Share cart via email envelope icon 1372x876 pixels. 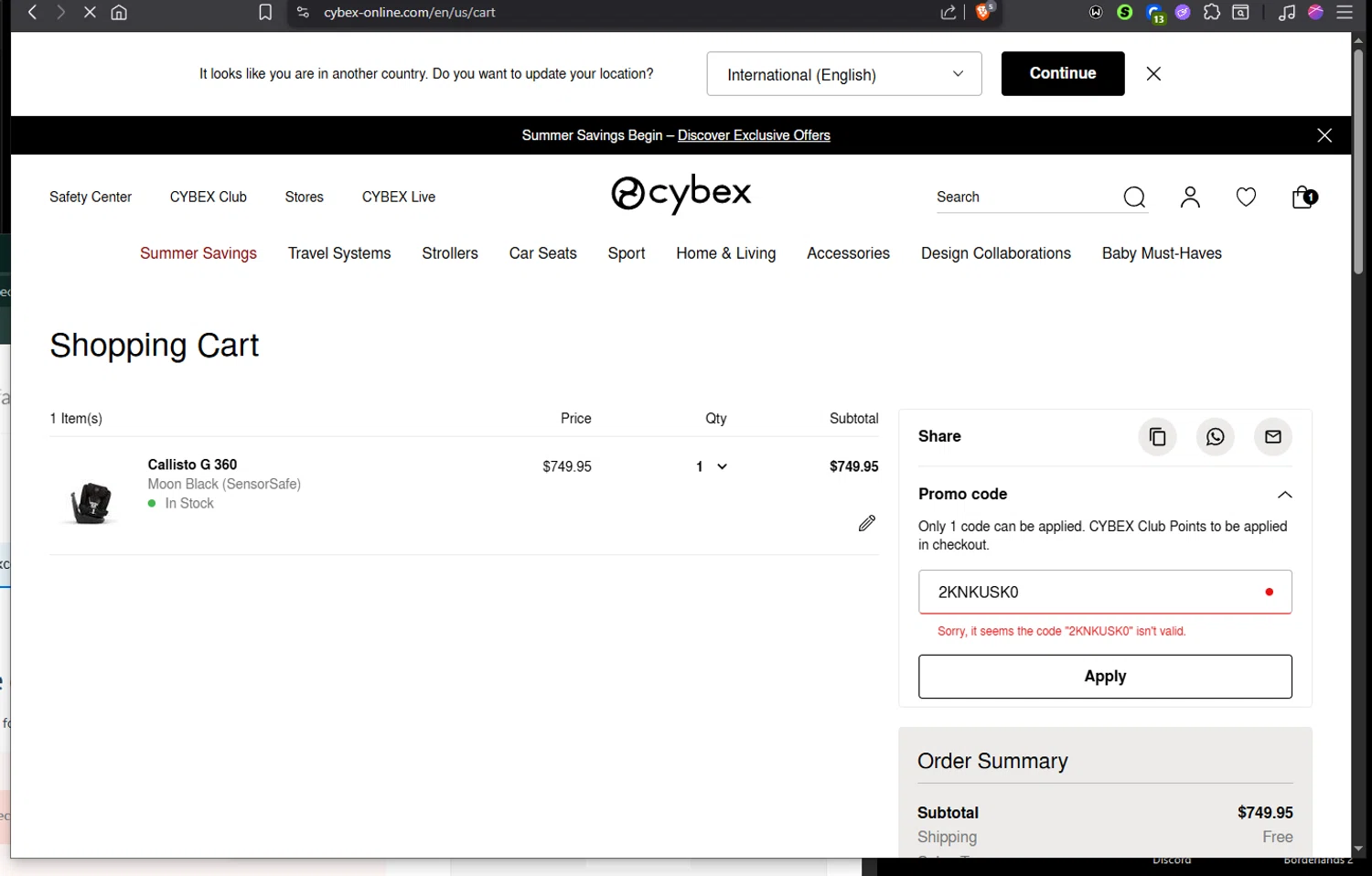click(x=1273, y=437)
